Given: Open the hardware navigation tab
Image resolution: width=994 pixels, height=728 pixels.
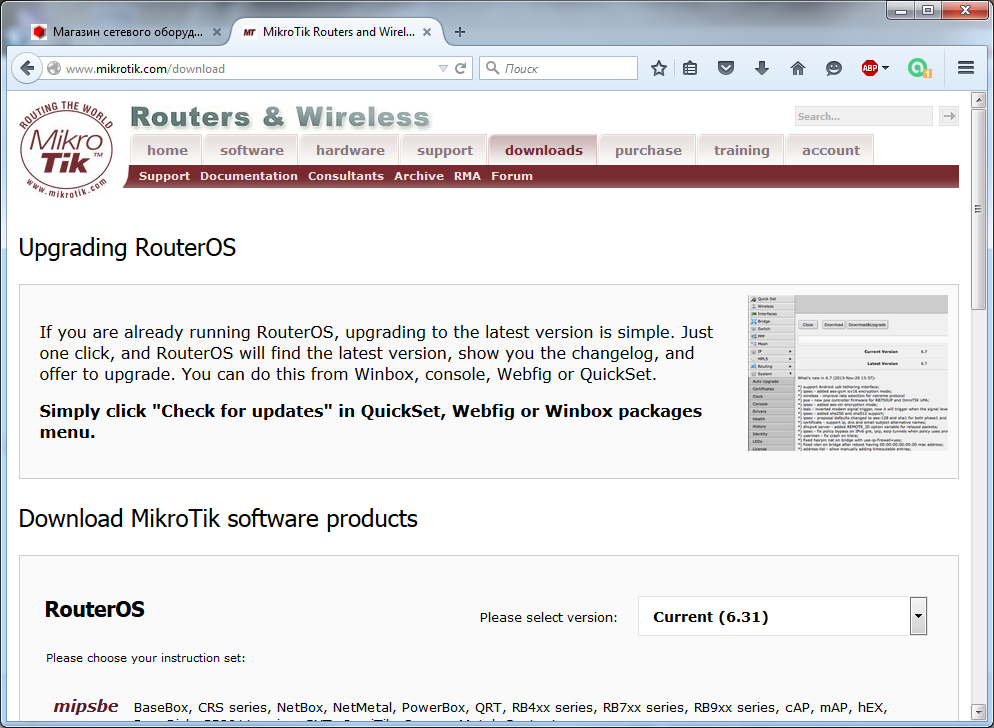Looking at the screenshot, I should 350,150.
